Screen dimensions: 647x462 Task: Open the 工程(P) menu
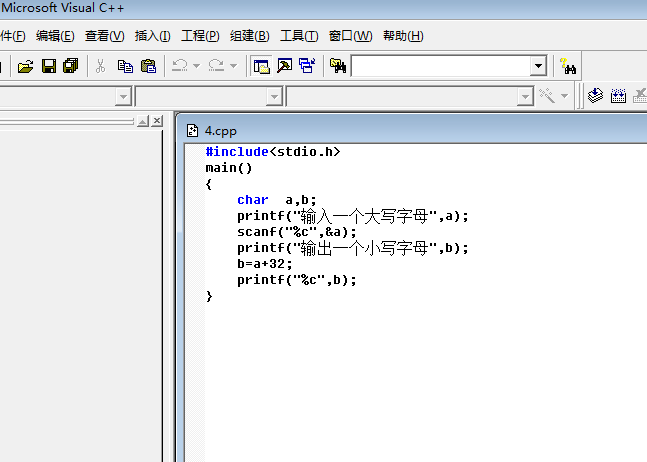point(200,36)
